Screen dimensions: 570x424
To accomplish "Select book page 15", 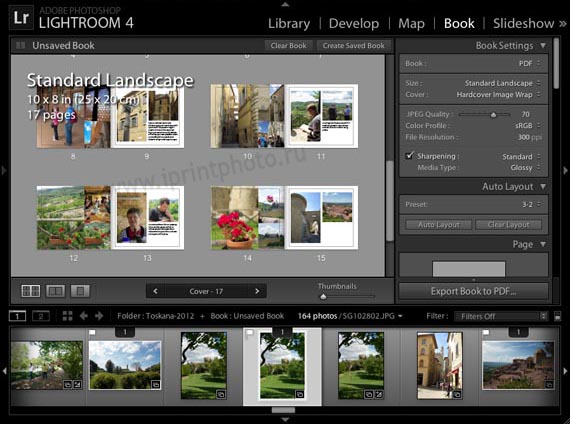I will pos(321,218).
